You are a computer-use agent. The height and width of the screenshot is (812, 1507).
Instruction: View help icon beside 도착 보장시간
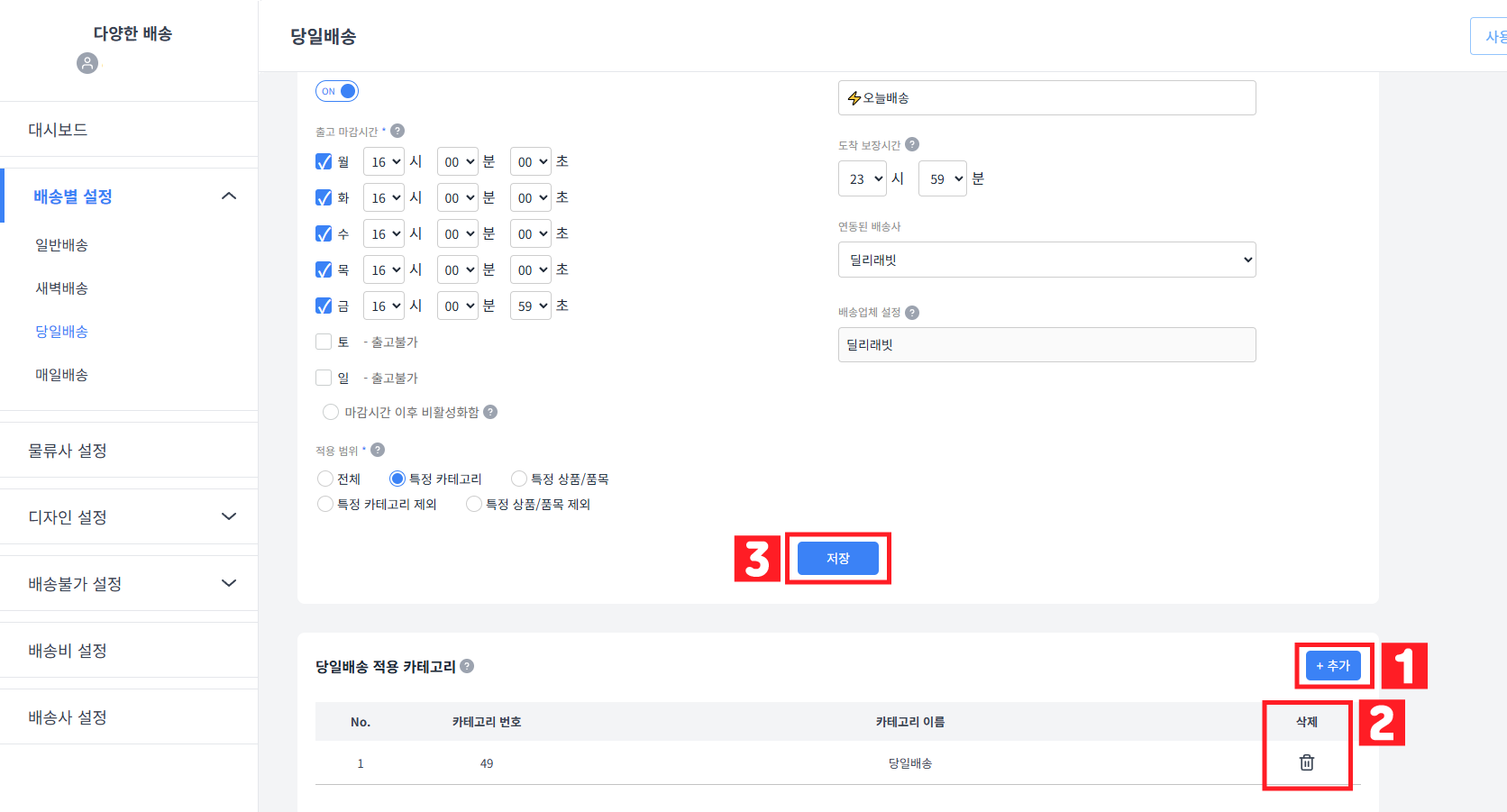click(912, 143)
